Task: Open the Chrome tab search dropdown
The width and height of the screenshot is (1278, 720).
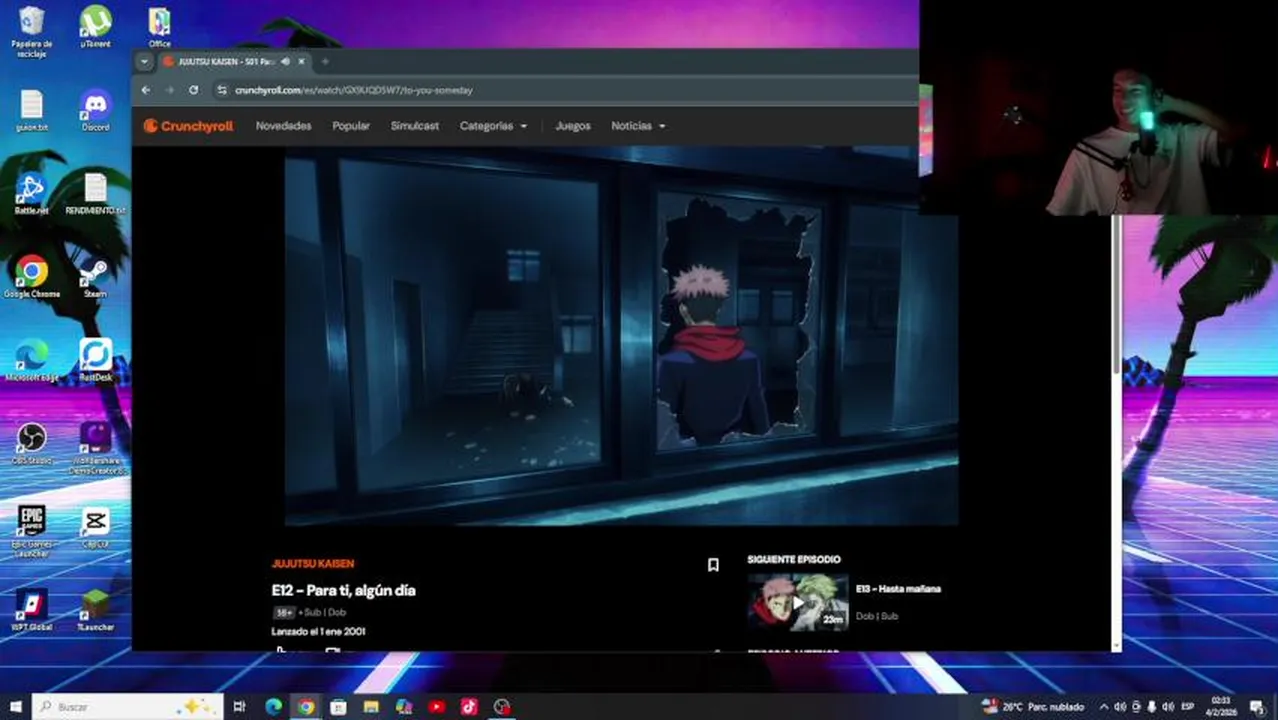Action: (x=144, y=61)
